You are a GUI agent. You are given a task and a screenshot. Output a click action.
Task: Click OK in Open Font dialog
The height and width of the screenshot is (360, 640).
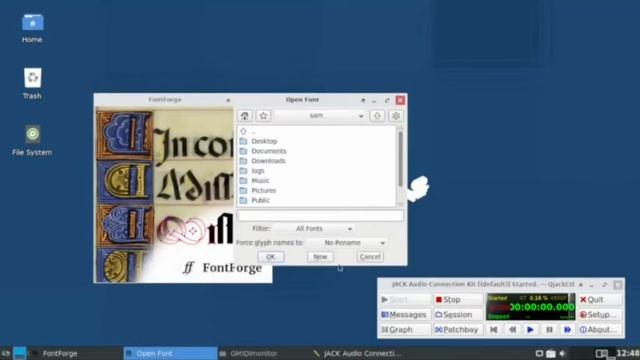271,257
